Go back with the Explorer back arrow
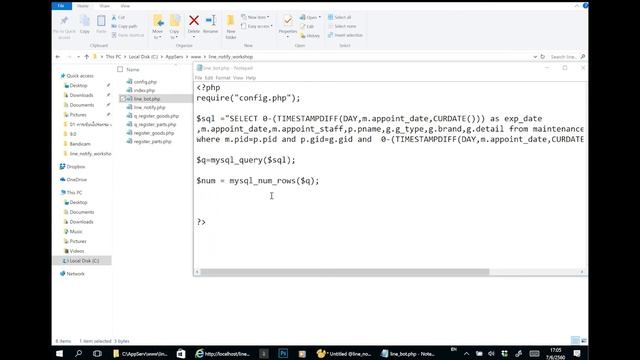 58,57
